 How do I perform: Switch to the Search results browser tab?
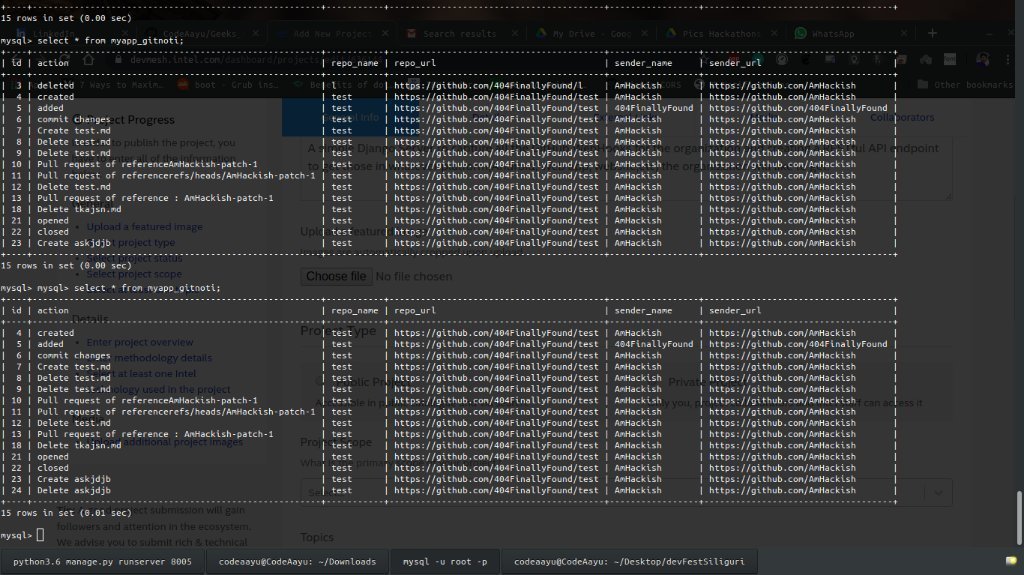(460, 33)
